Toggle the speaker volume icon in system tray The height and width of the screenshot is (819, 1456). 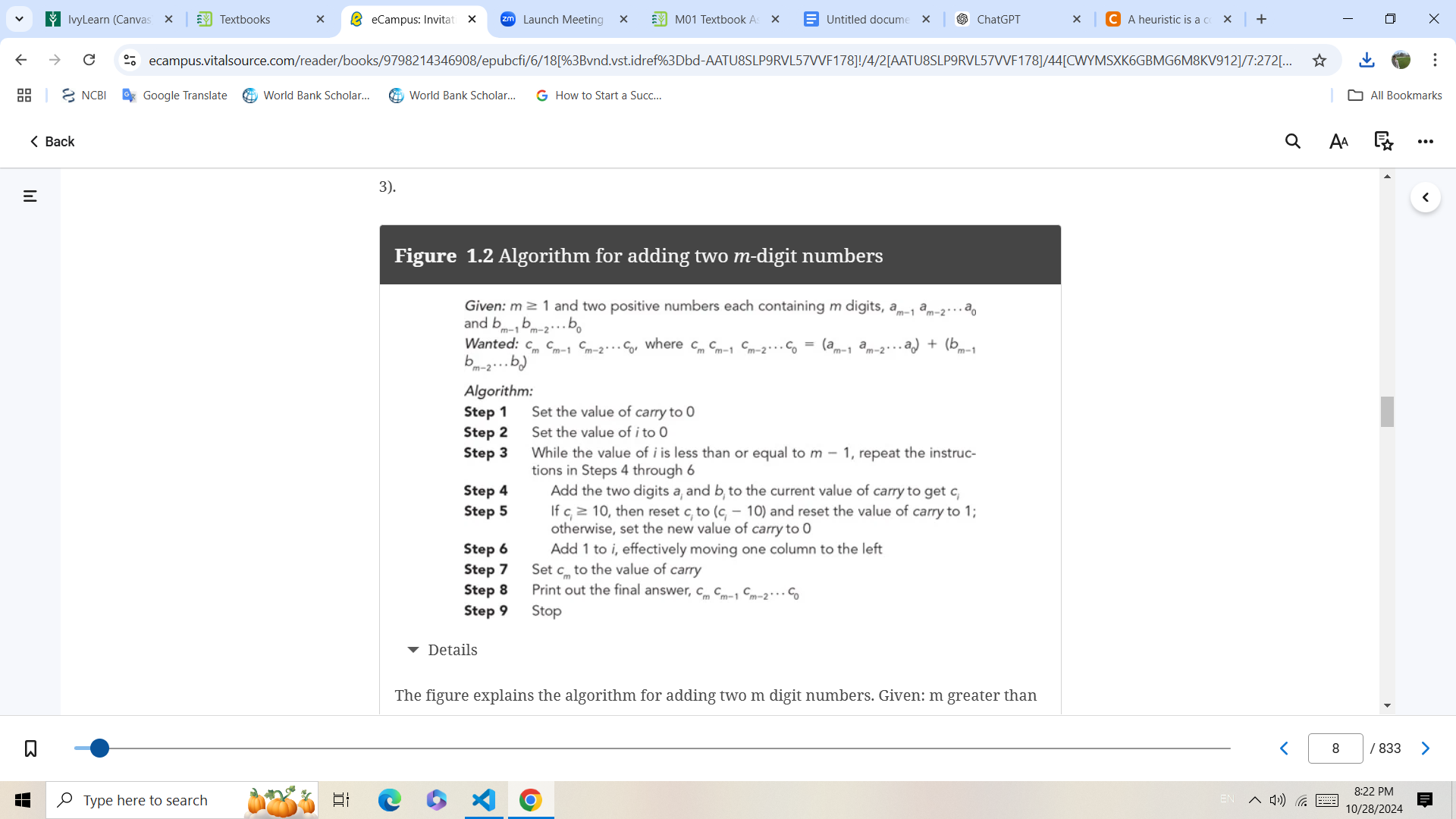point(1278,799)
